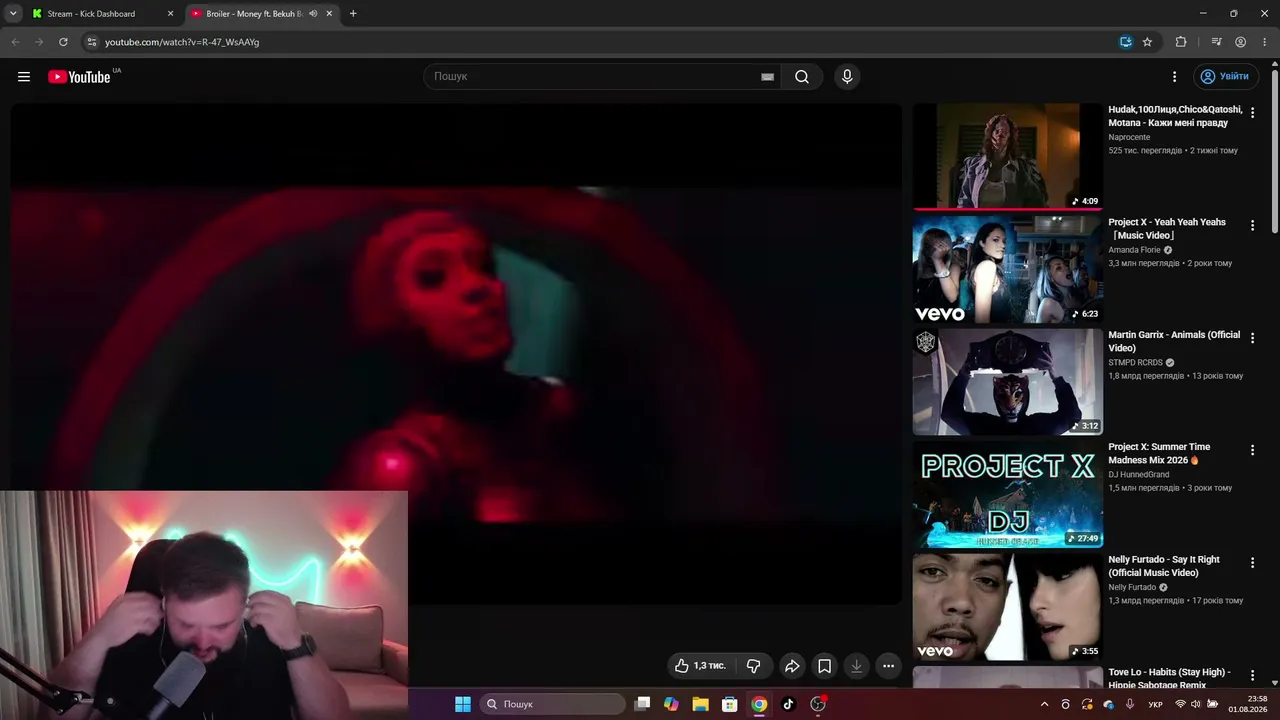The image size is (1280, 720).
Task: Open Nelly Furtado - Say It Right title
Action: pos(1164,566)
